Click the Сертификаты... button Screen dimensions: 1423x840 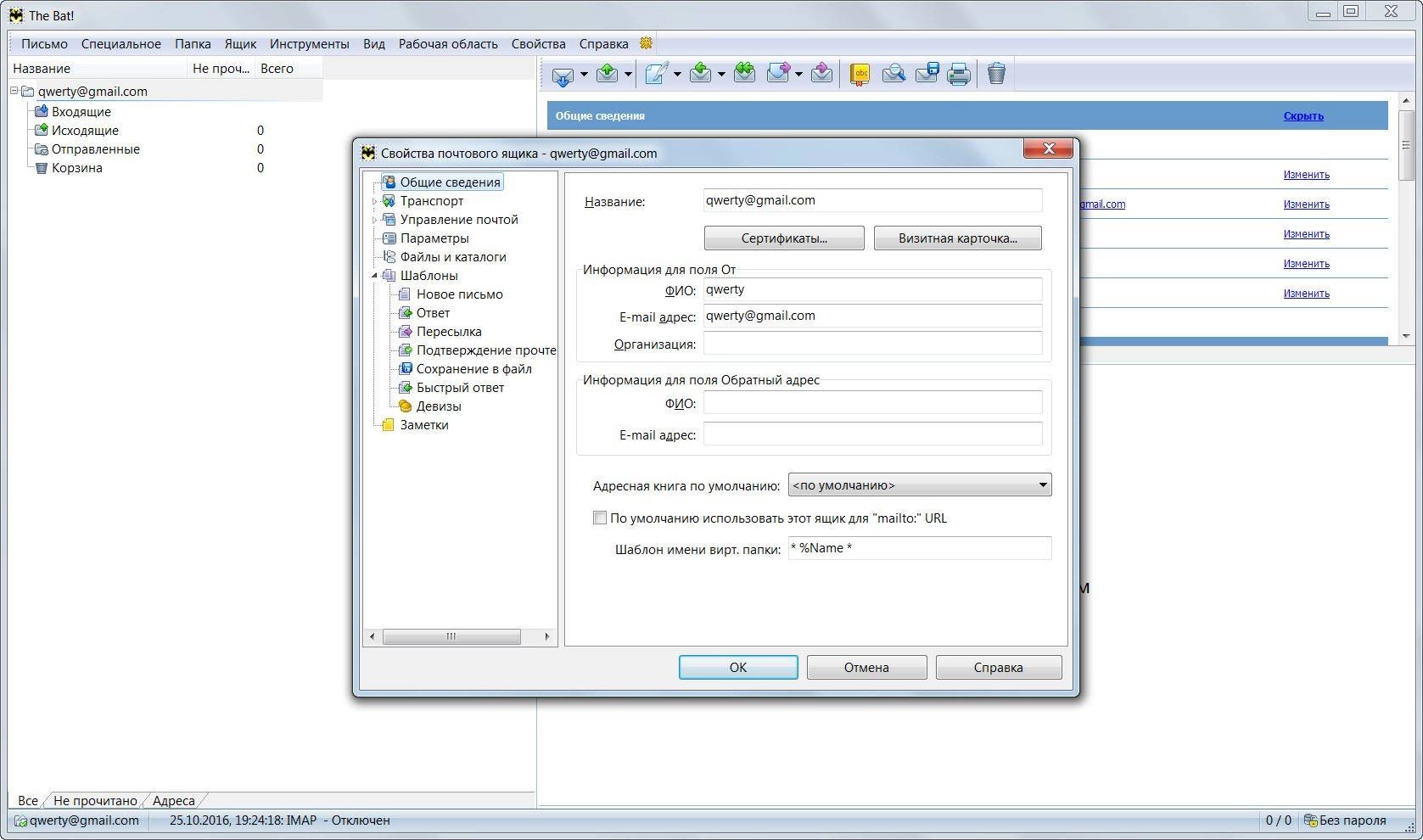click(784, 238)
